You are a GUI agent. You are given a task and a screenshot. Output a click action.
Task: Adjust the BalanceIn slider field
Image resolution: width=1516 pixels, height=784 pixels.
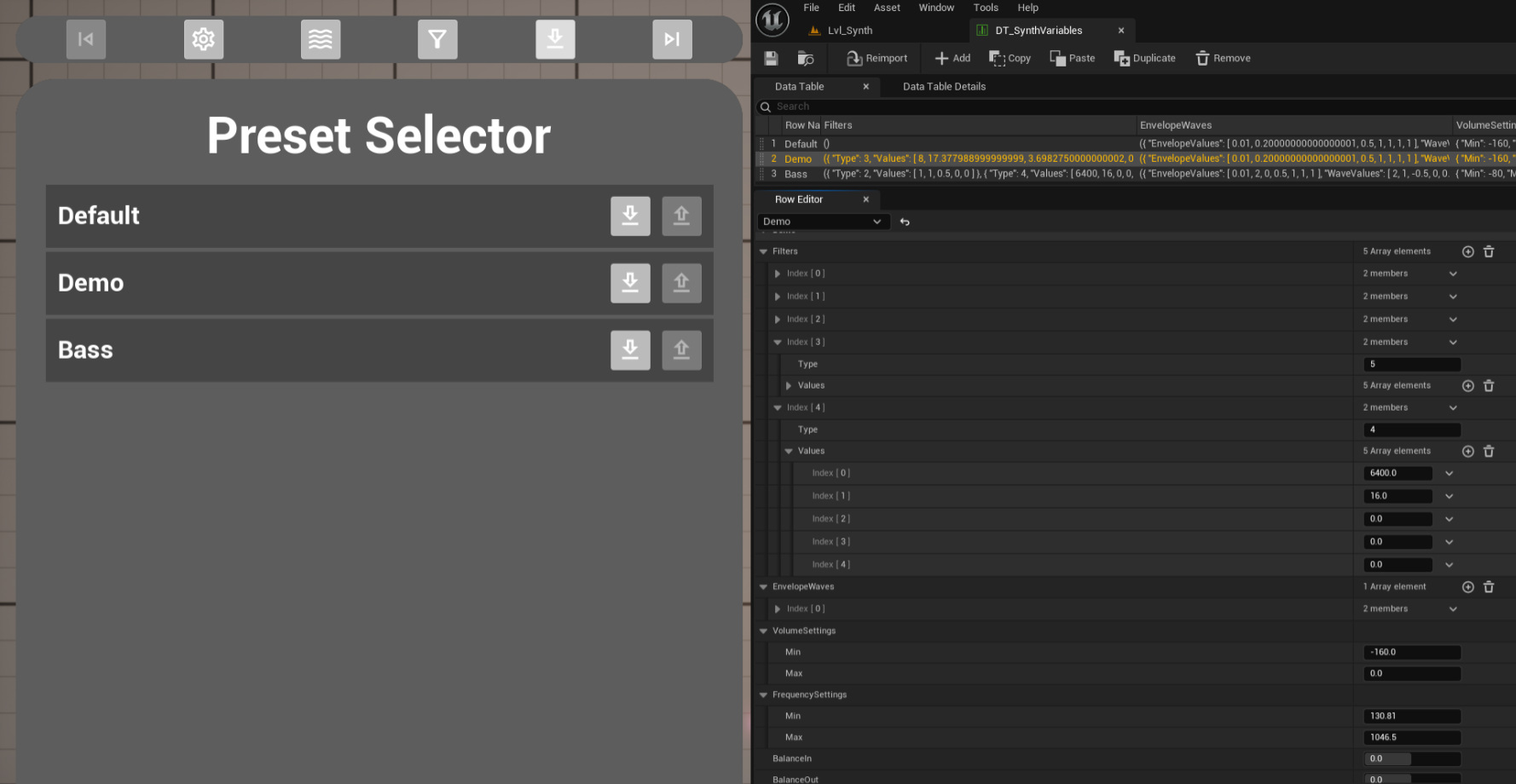(1412, 758)
